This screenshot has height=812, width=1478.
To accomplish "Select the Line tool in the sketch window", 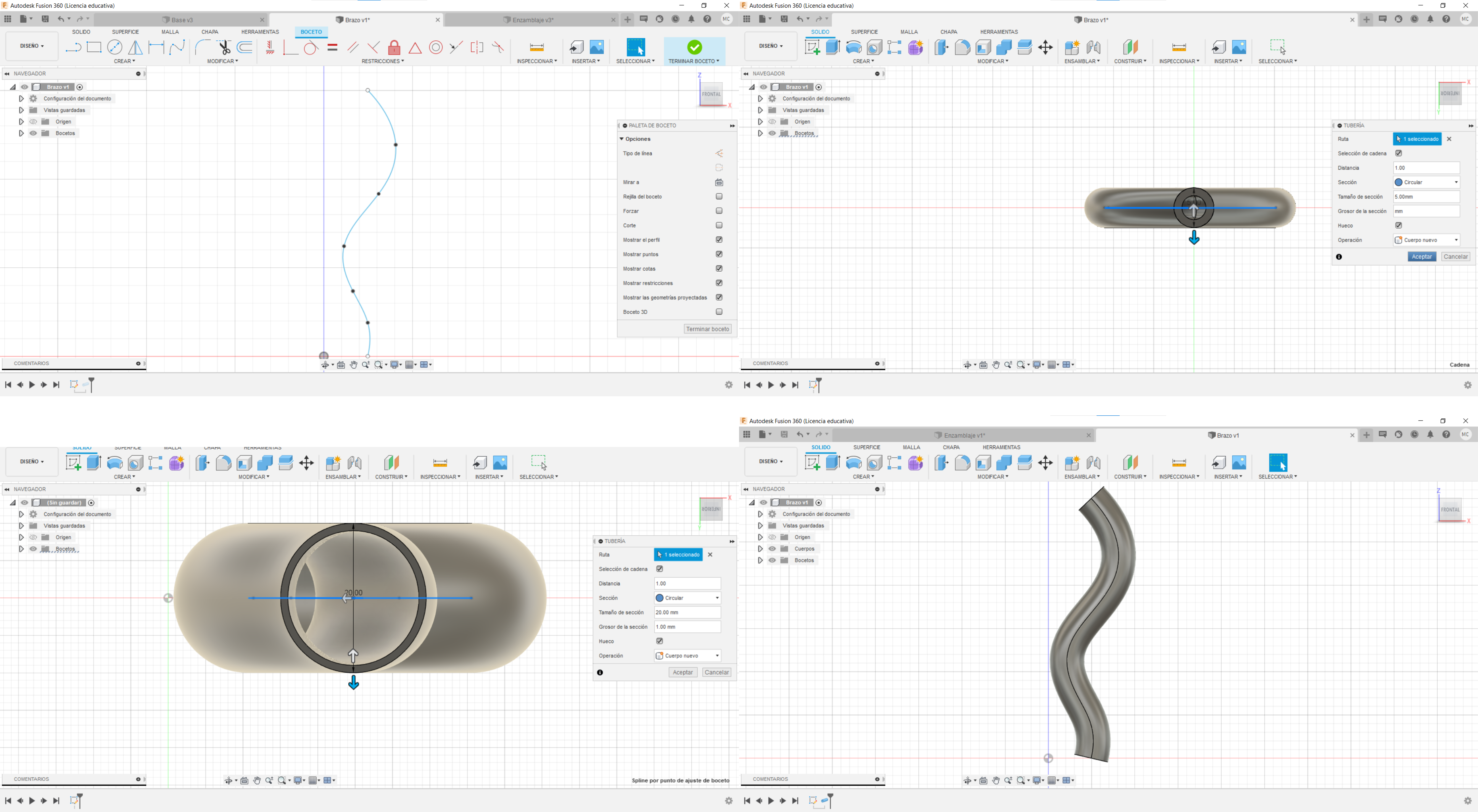I will point(73,48).
